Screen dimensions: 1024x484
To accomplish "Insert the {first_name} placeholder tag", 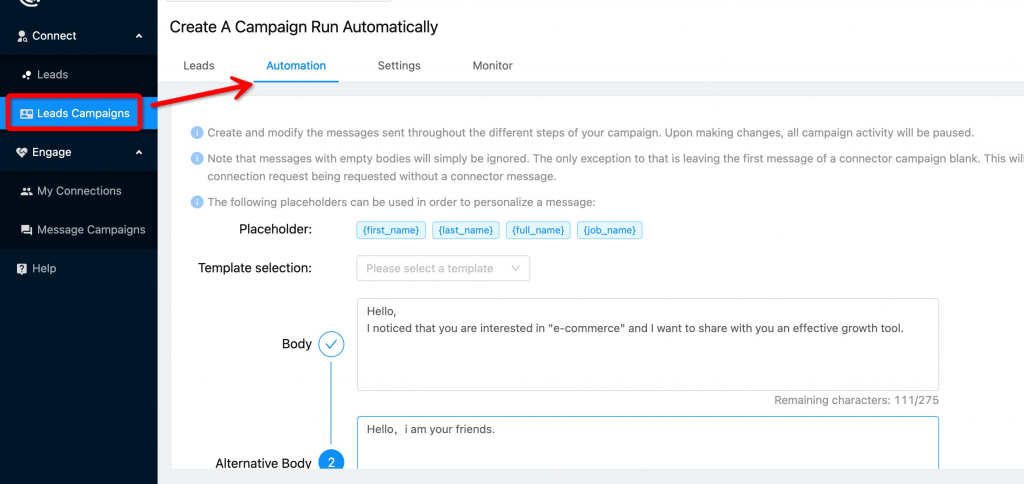I will click(391, 230).
